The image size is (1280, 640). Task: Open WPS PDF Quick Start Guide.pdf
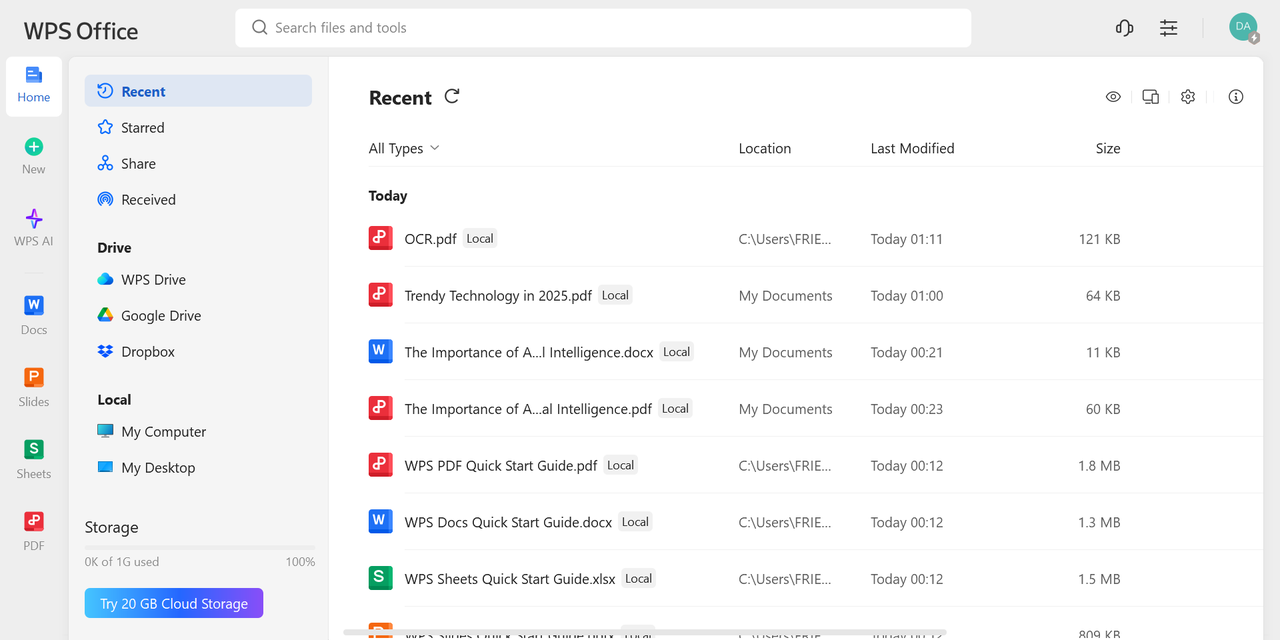pos(501,466)
